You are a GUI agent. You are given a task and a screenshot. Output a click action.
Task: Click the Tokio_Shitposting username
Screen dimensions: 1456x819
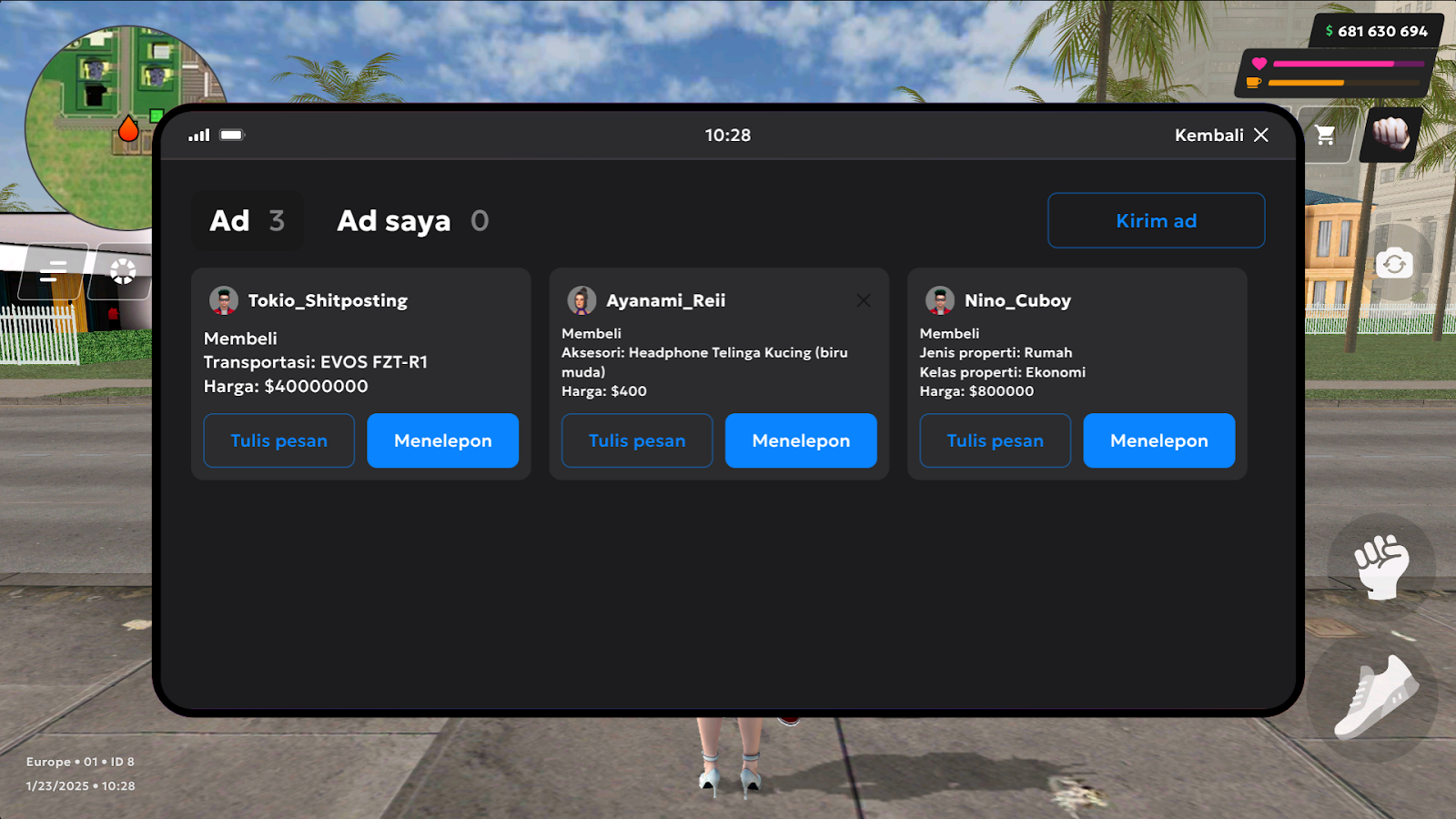click(328, 300)
